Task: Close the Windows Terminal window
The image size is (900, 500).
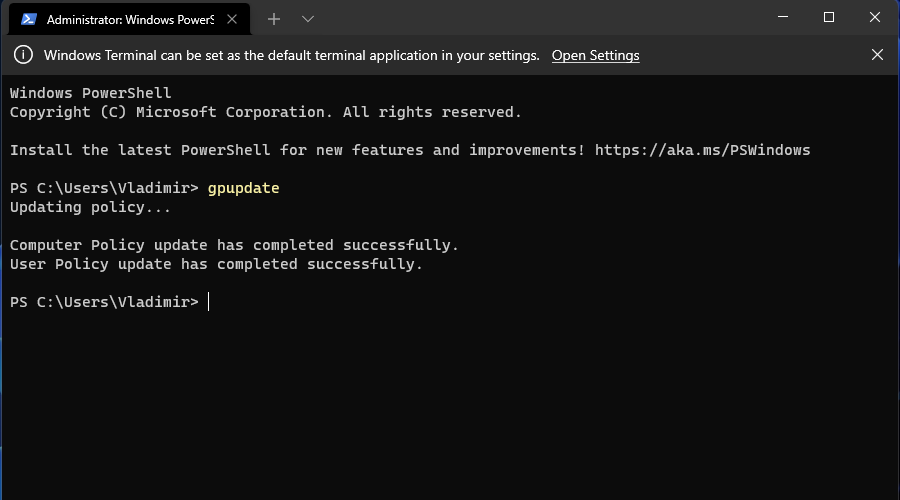Action: tap(875, 17)
